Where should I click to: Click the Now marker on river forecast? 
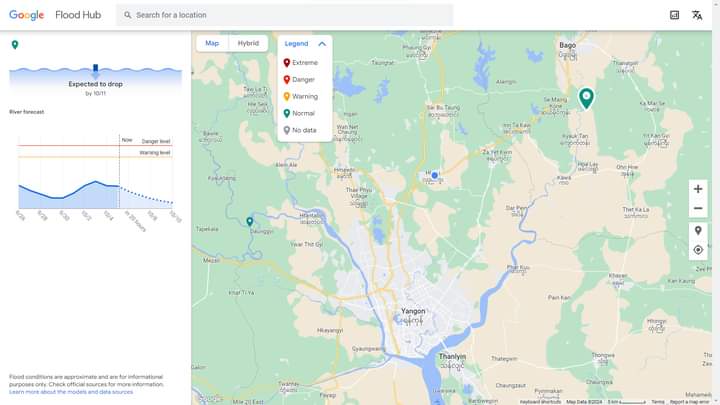127,140
